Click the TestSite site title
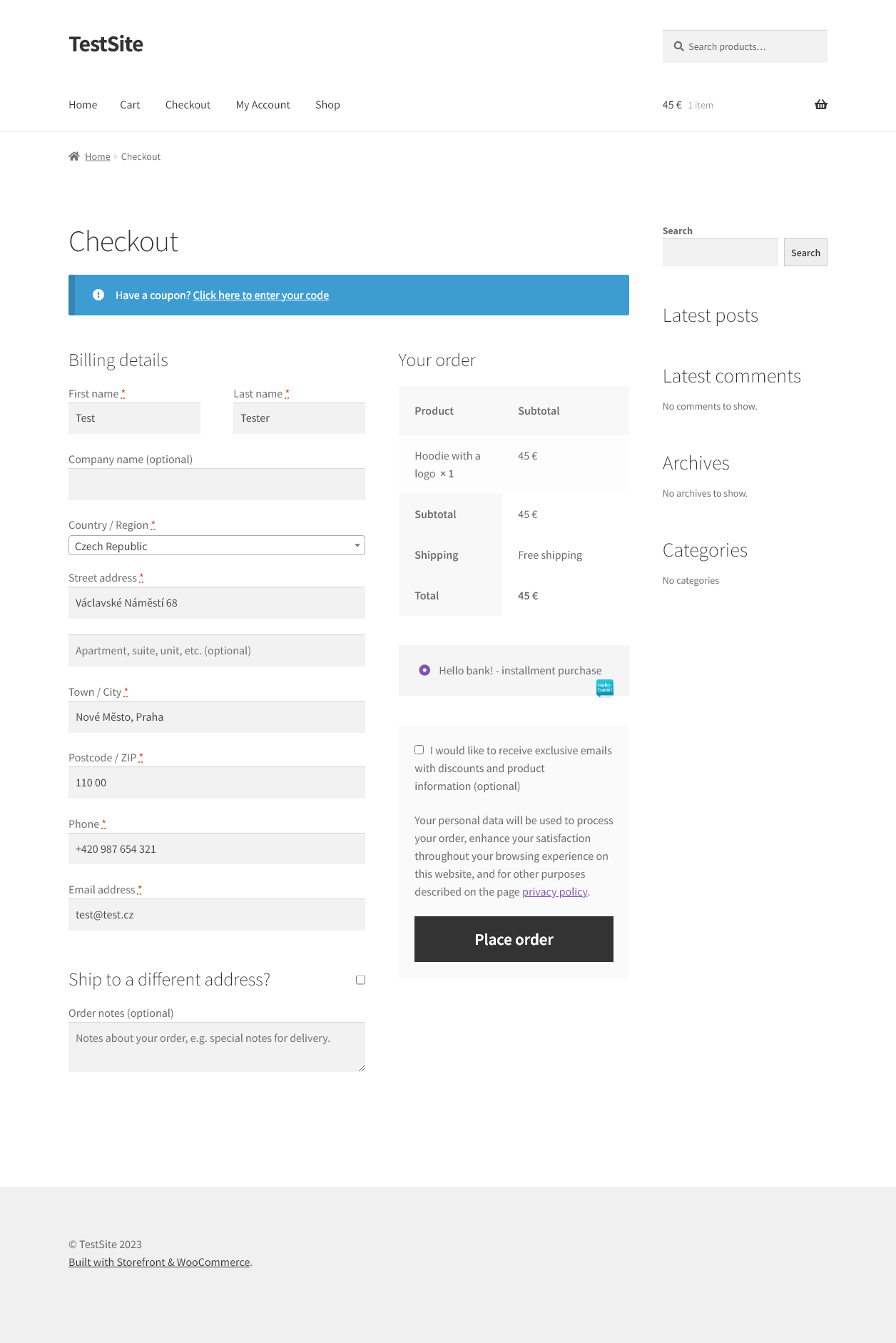This screenshot has height=1343, width=896. [x=106, y=44]
